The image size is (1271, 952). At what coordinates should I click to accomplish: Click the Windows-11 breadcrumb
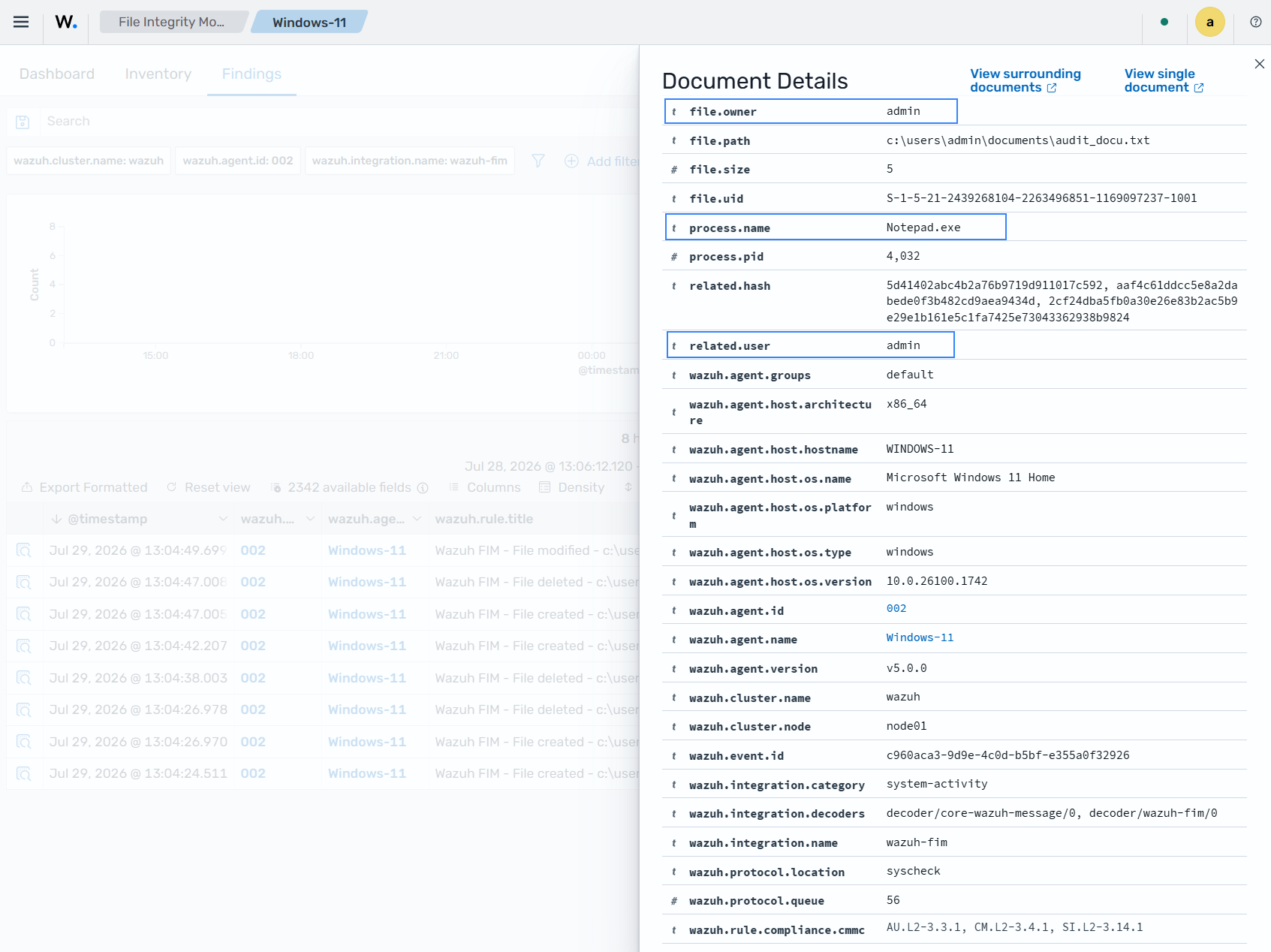coord(309,22)
